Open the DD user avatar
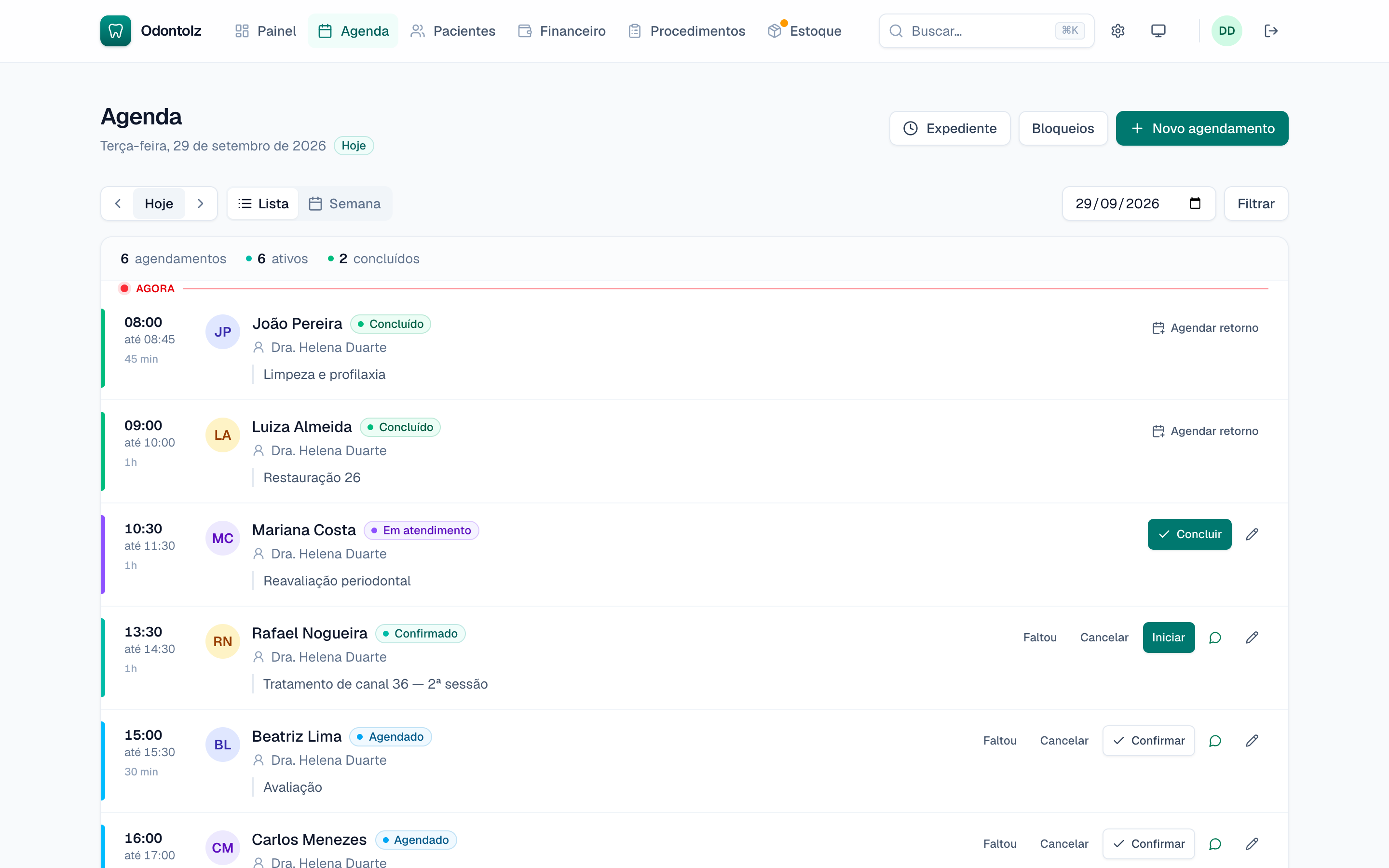 point(1226,31)
